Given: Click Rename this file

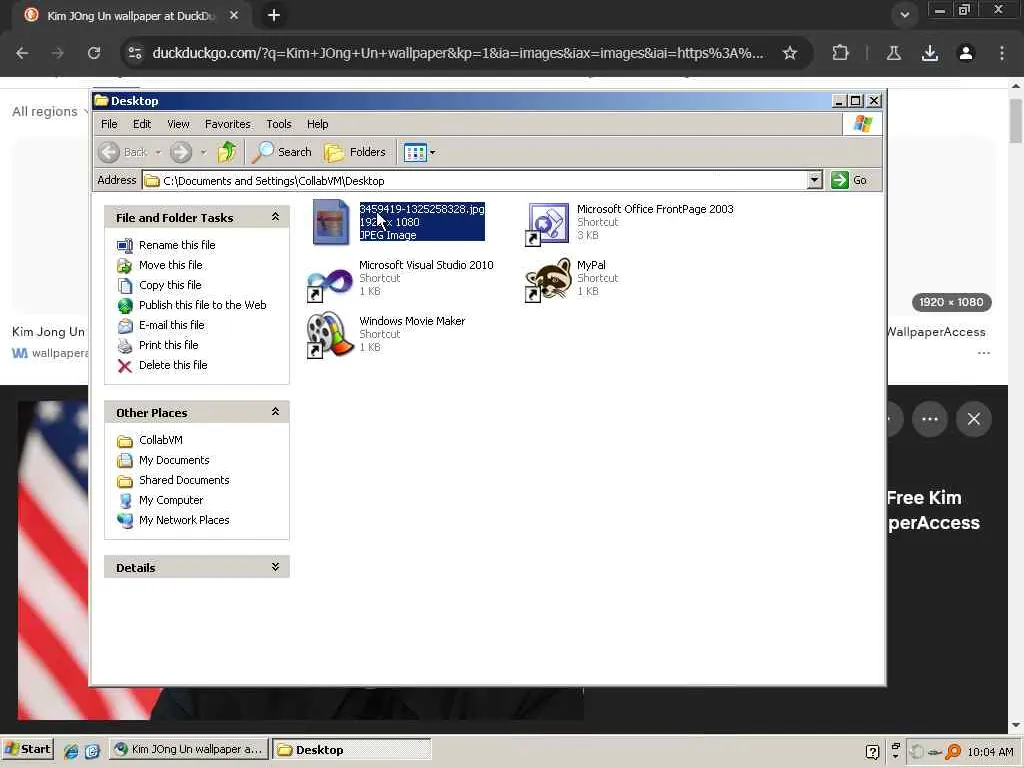Looking at the screenshot, I should 177,245.
